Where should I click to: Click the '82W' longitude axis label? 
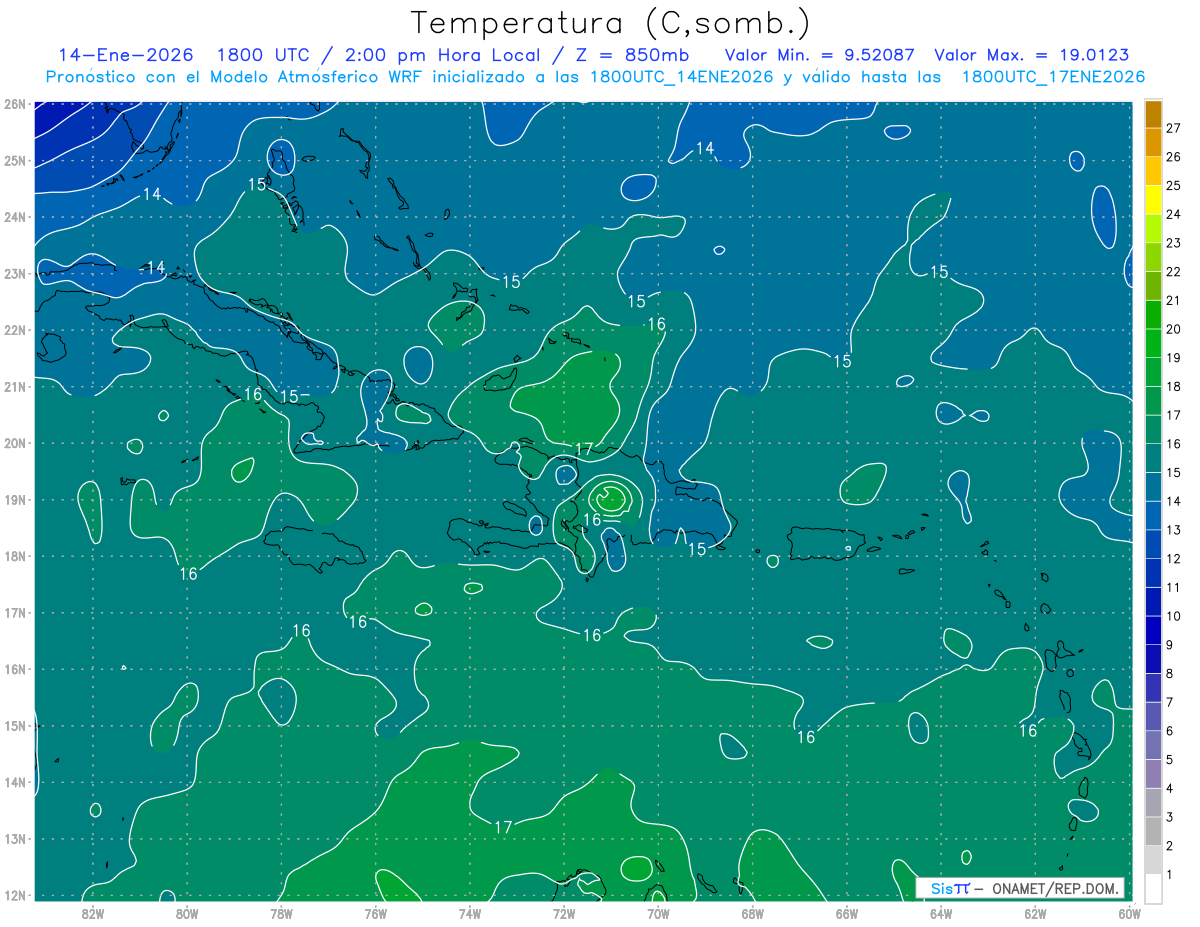point(93,913)
